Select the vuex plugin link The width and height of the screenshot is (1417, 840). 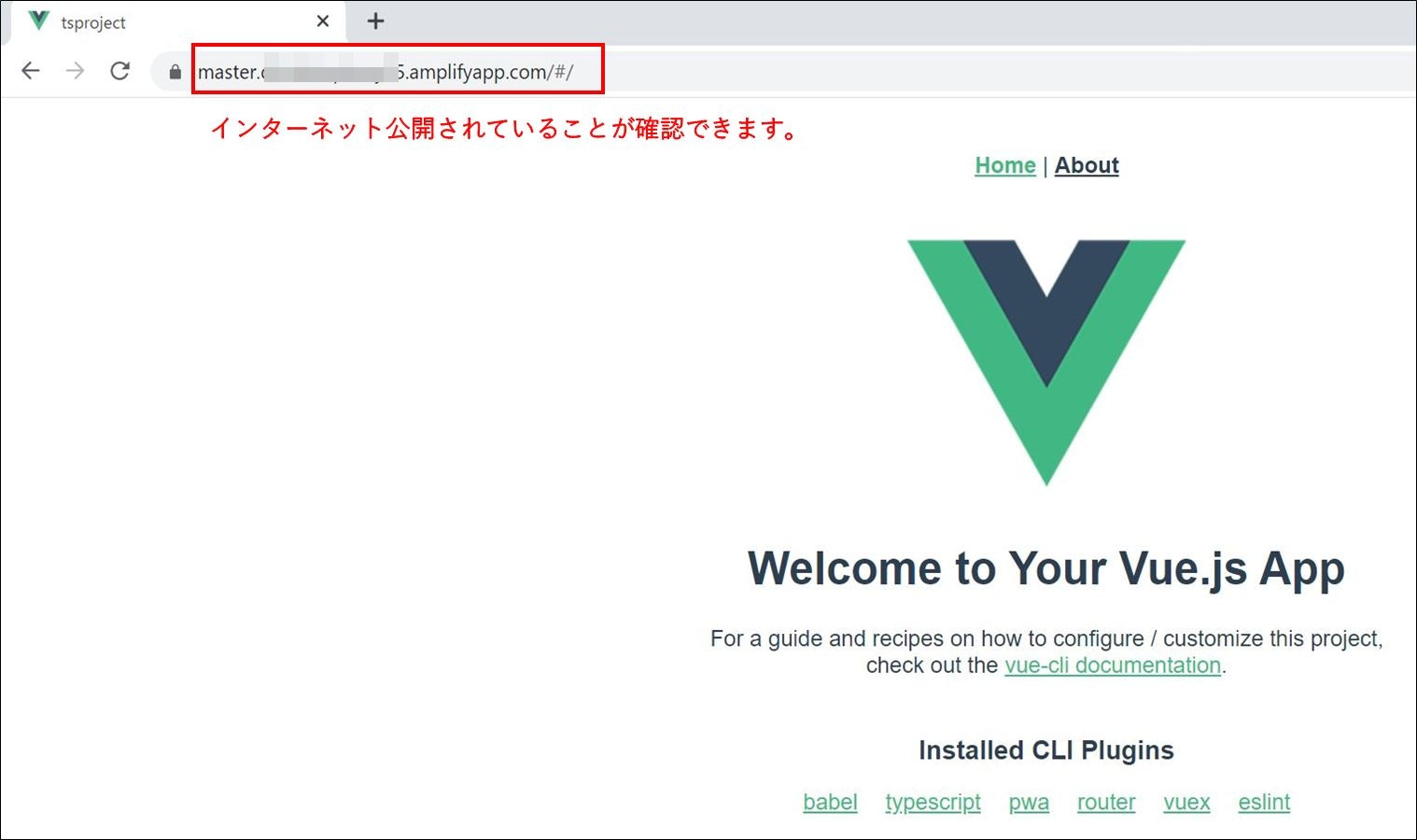pyautogui.click(x=1186, y=802)
